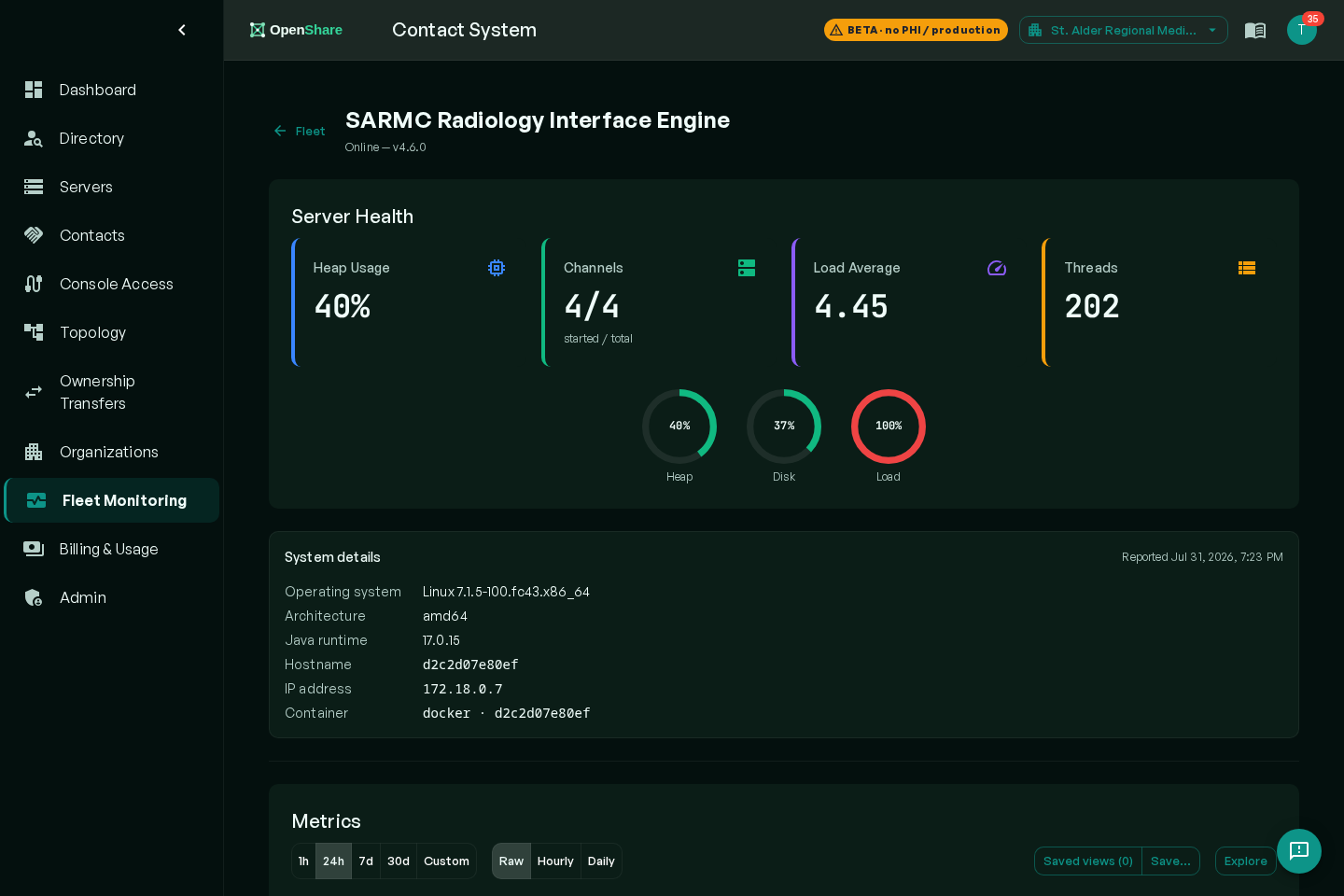
Task: Switch to Hourly resolution
Action: pyautogui.click(x=555, y=861)
